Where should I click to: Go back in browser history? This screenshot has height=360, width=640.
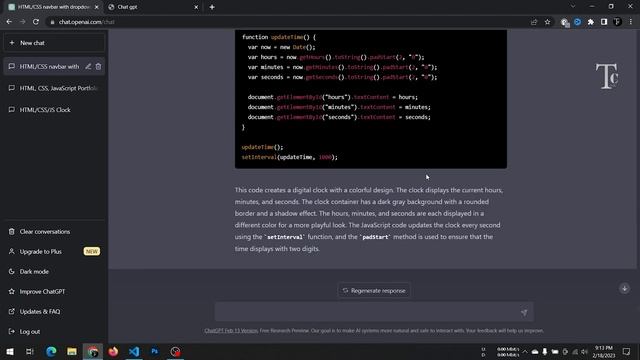9,22
